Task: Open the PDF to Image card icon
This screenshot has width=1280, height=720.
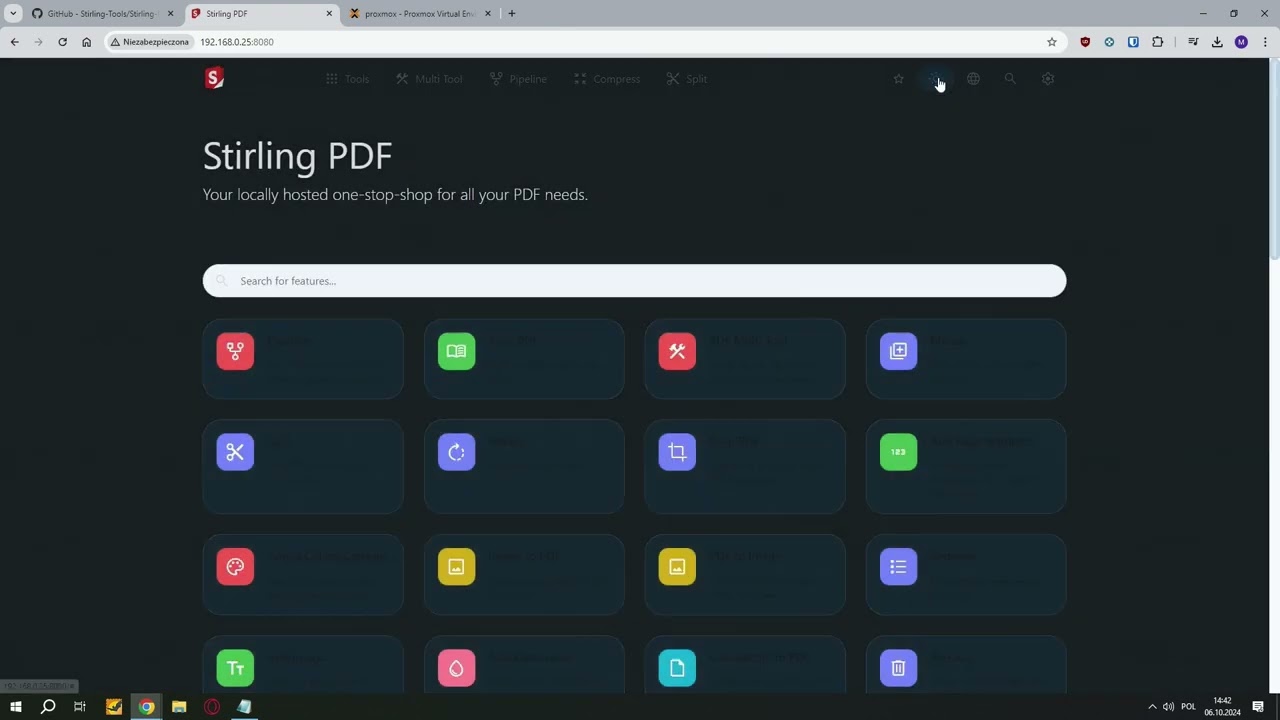Action: 677,567
